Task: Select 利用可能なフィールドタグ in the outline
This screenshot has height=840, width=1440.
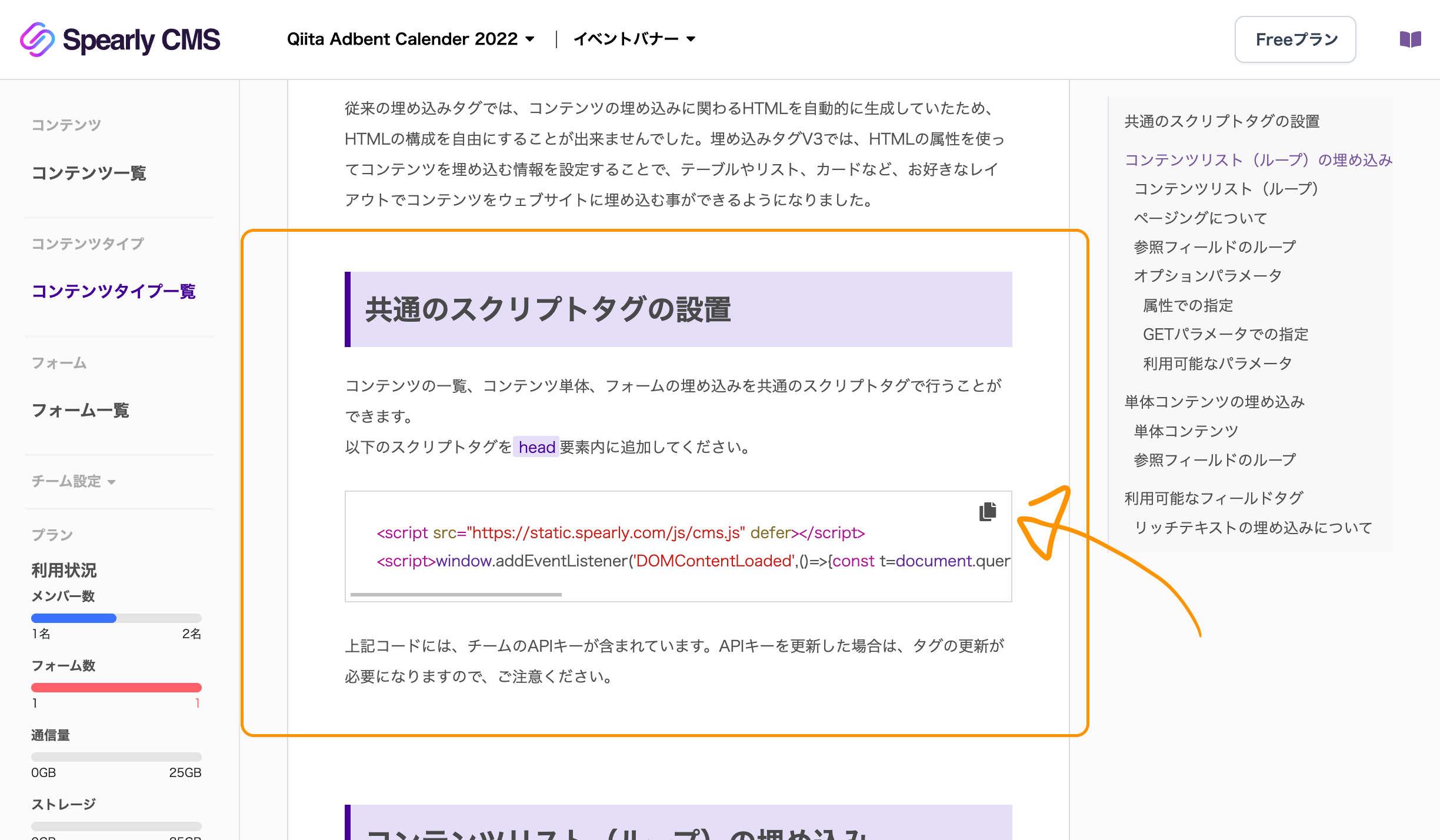Action: (1213, 498)
